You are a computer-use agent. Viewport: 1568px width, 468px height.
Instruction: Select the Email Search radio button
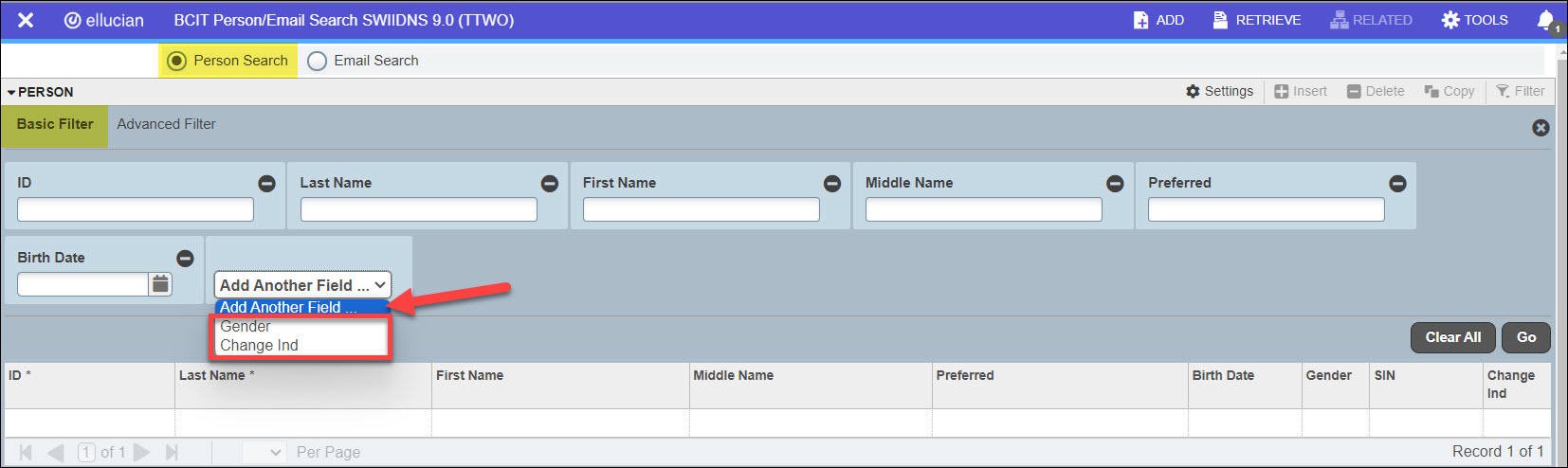[x=317, y=61]
